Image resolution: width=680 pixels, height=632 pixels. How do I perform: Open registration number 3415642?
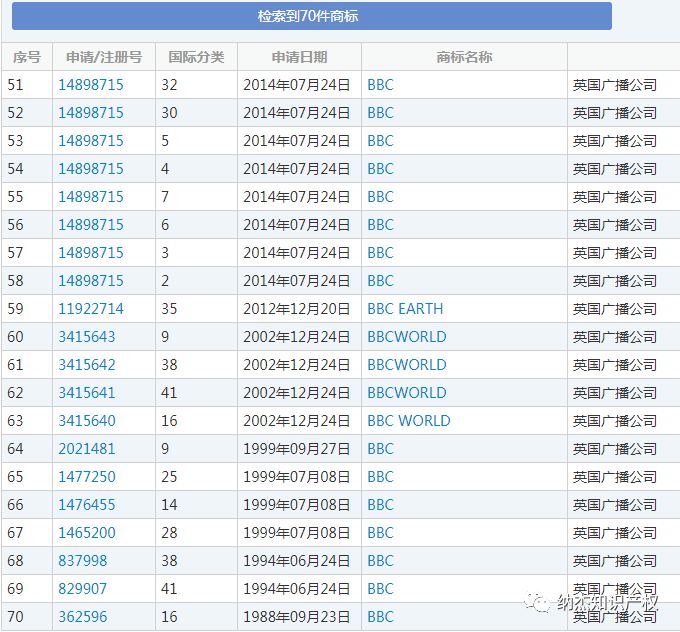tap(87, 365)
